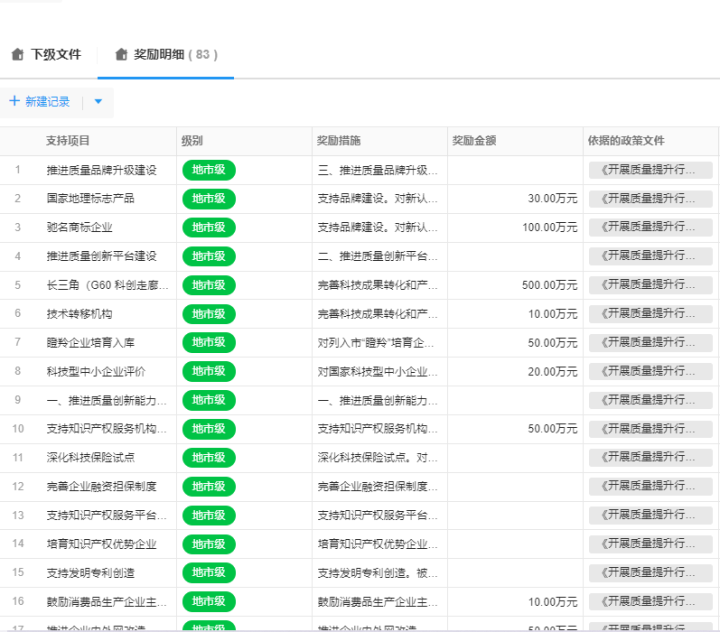
Task: Click the house icon beside 奖励明细
Action: point(121,54)
